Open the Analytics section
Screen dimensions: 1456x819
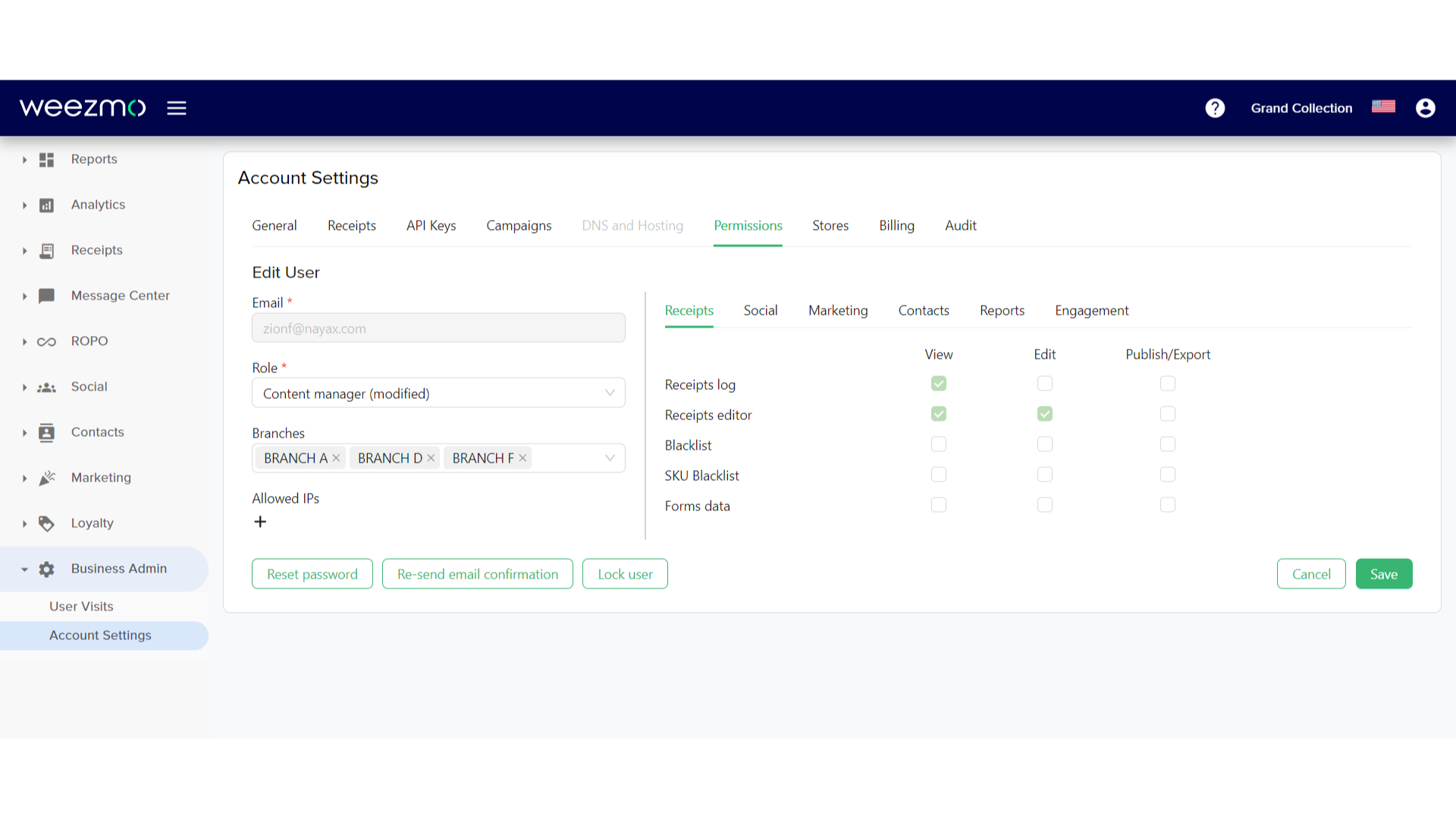(x=97, y=204)
